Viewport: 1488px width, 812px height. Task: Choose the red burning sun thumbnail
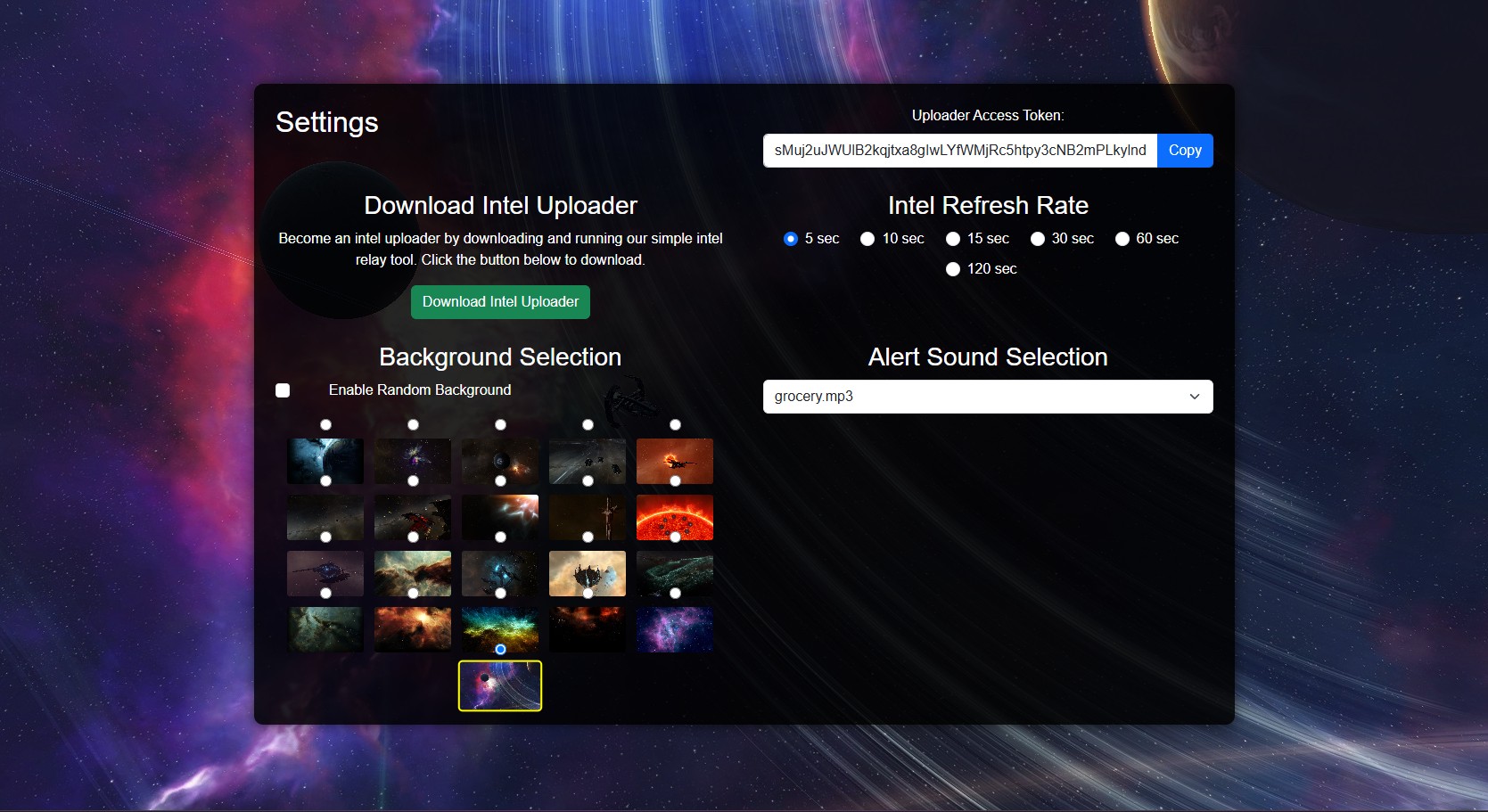tap(675, 517)
